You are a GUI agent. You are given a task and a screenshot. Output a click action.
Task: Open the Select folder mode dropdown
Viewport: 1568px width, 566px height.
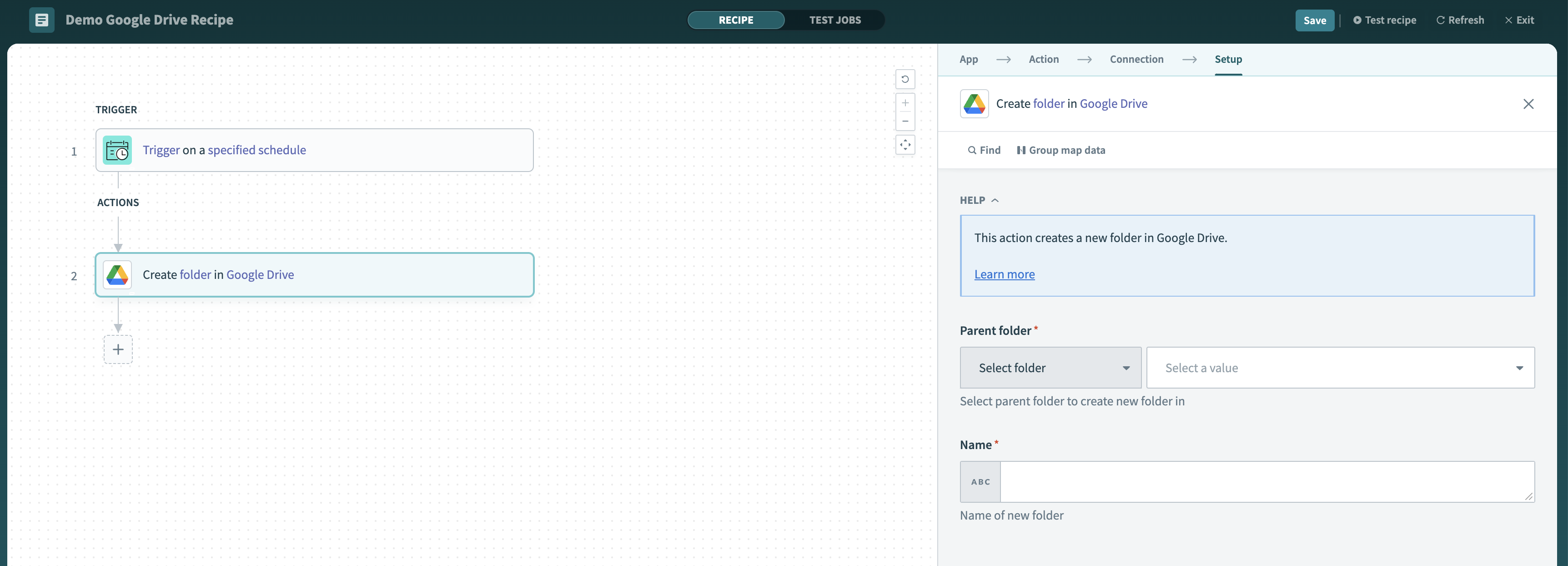click(1050, 368)
